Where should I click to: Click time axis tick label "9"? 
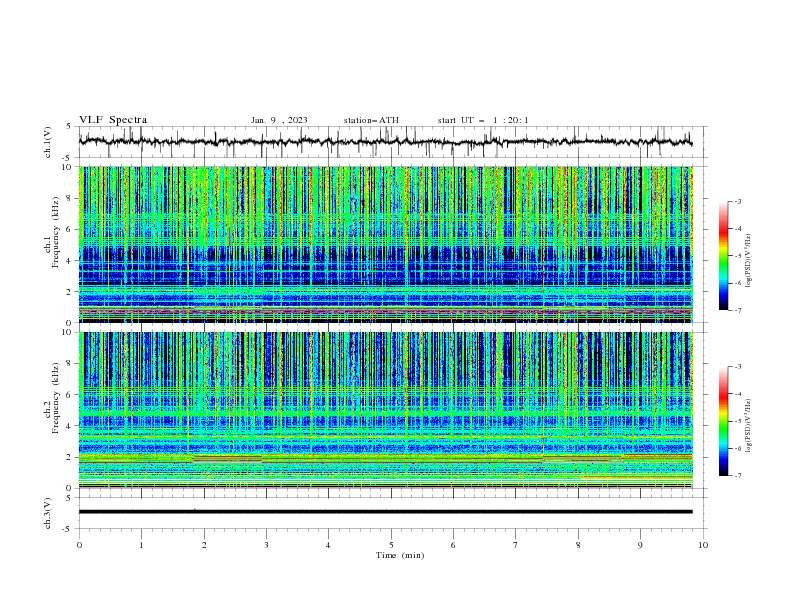click(x=640, y=545)
